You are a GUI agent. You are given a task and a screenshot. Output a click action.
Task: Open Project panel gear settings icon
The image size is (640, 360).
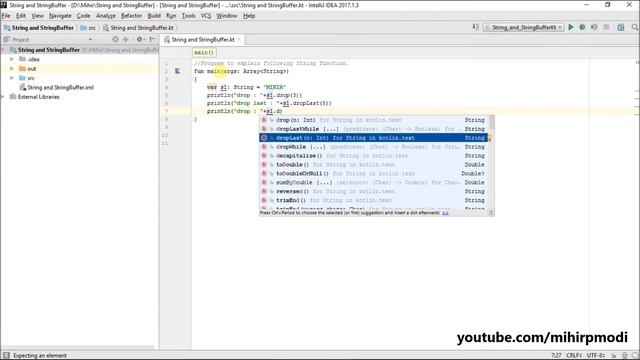(x=140, y=39)
